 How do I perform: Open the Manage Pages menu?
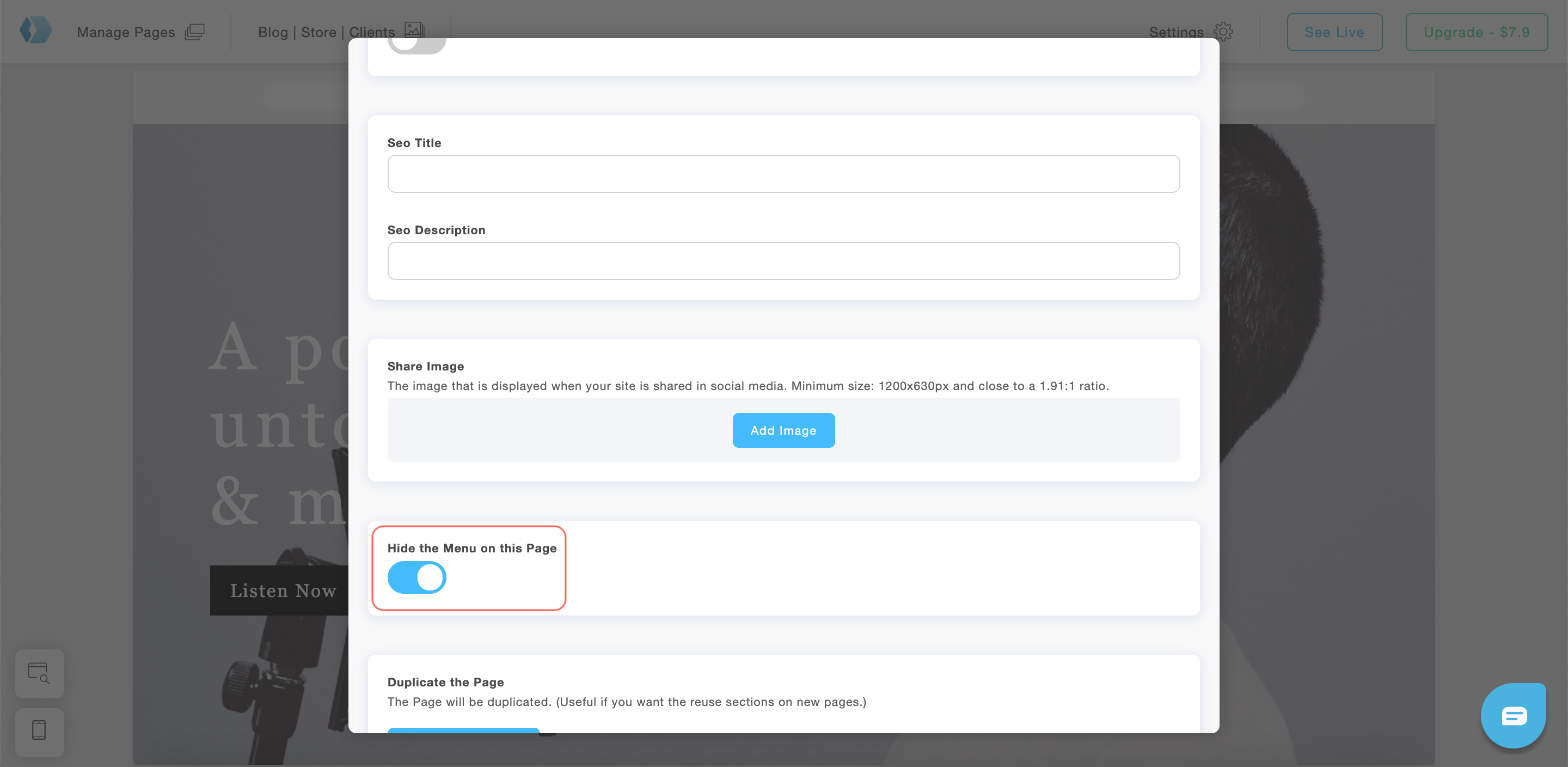(x=125, y=32)
